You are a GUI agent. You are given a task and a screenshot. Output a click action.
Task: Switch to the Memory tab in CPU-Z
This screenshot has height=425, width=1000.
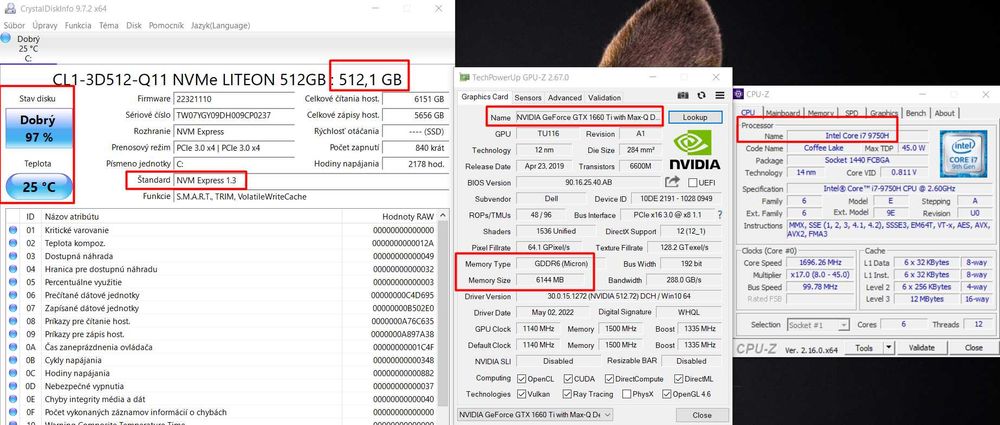pos(820,113)
